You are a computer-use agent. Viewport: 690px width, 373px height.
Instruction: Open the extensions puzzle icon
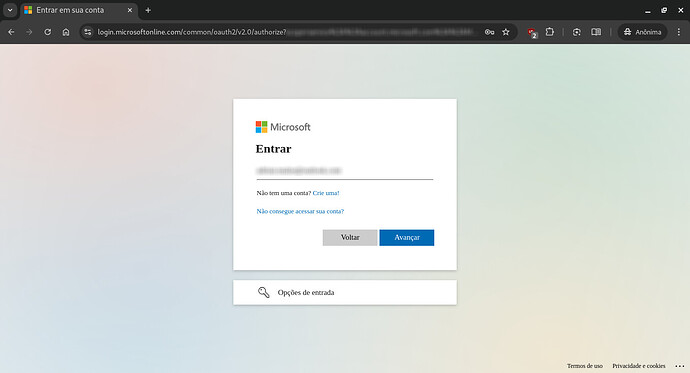pos(550,32)
